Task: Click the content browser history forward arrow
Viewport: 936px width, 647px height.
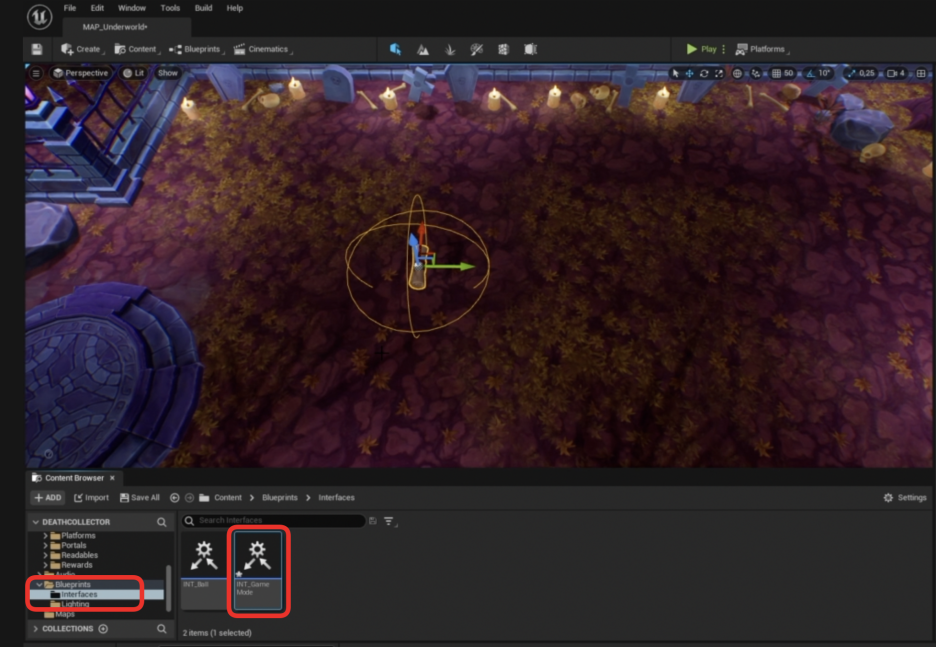Action: (x=189, y=497)
